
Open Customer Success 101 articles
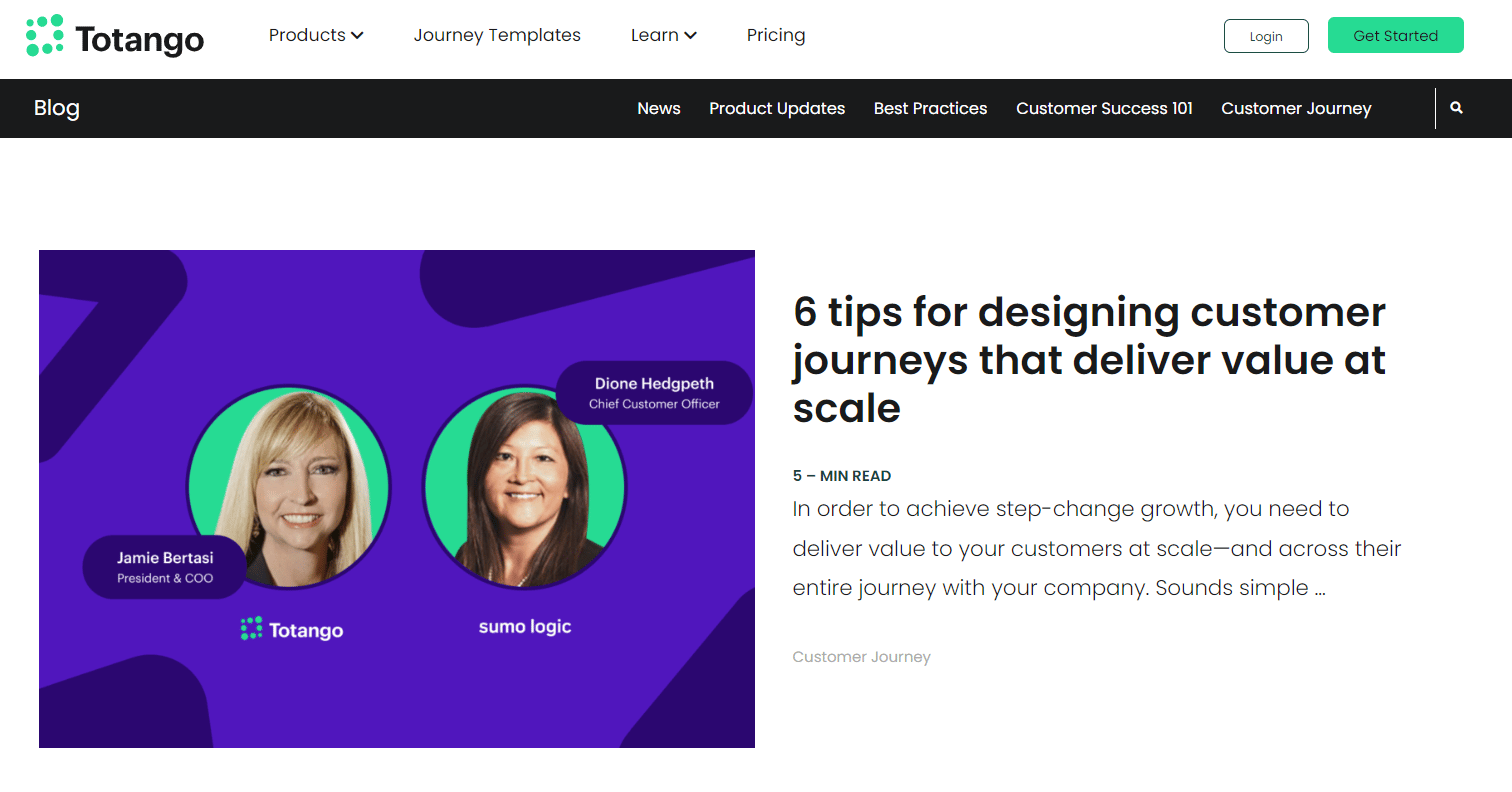[1104, 108]
